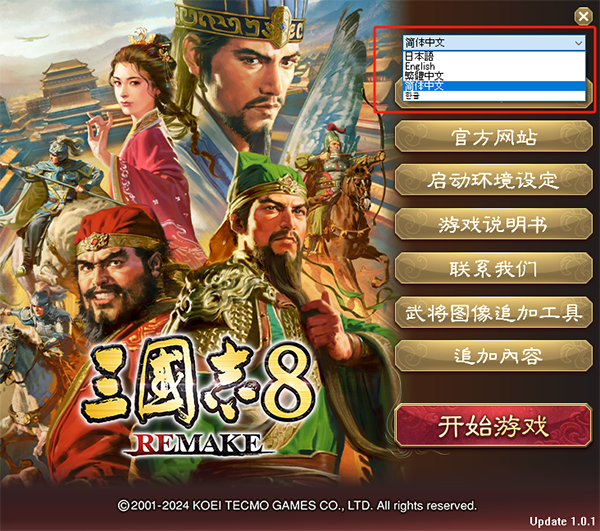Click the Update 1.0.1 version label

562,521
